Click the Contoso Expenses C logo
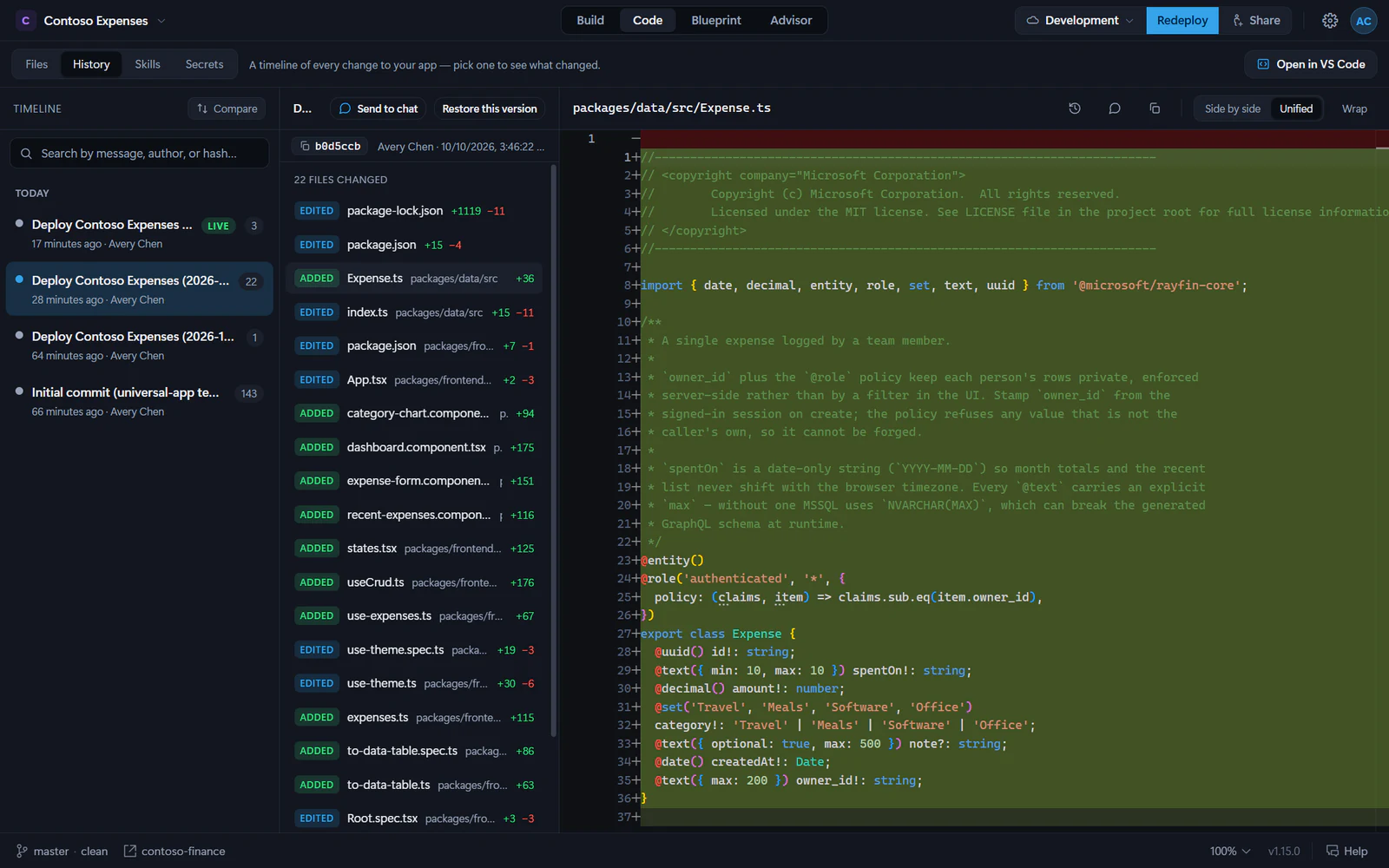1389x868 pixels. 26,21
